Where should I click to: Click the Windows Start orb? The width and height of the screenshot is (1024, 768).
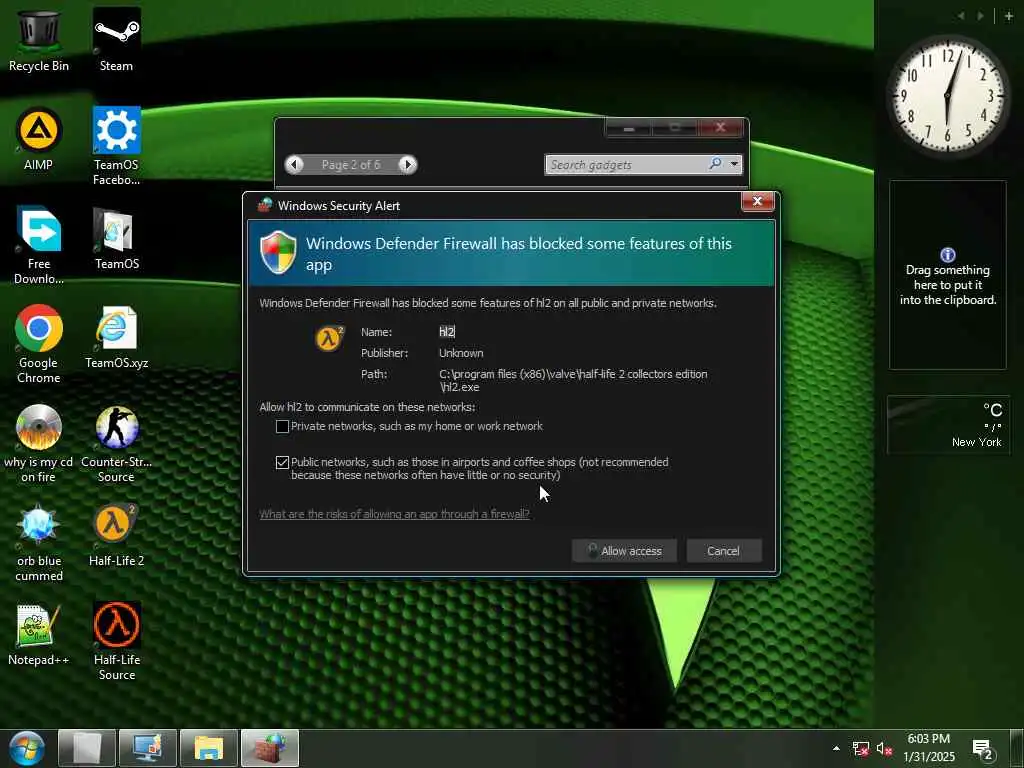(x=27, y=749)
